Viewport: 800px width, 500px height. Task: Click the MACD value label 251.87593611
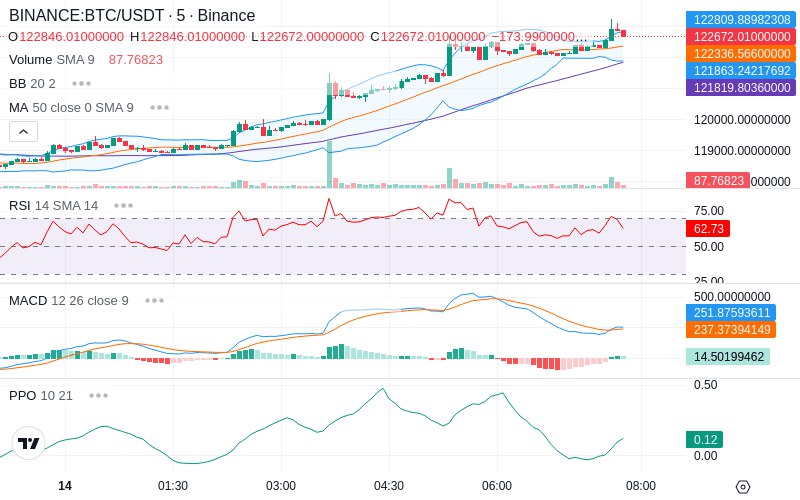[731, 313]
